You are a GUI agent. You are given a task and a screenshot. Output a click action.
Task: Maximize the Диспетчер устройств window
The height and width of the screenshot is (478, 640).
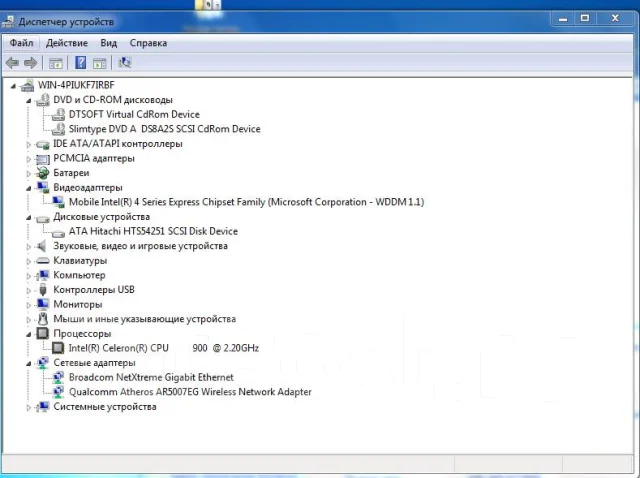(x=585, y=18)
